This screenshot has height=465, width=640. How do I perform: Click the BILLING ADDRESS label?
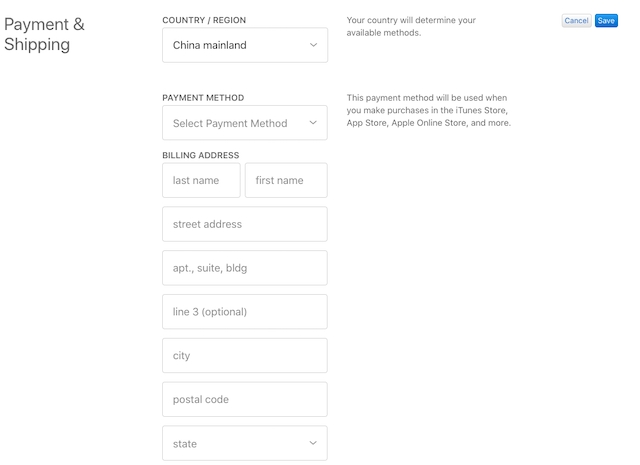click(x=201, y=155)
